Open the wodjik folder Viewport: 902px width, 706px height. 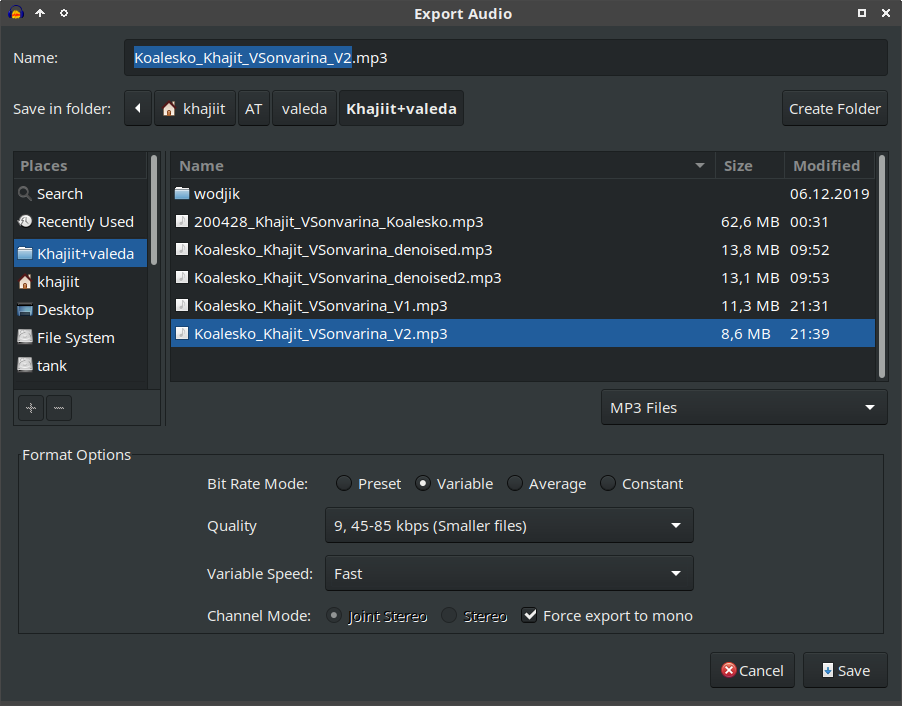(217, 194)
